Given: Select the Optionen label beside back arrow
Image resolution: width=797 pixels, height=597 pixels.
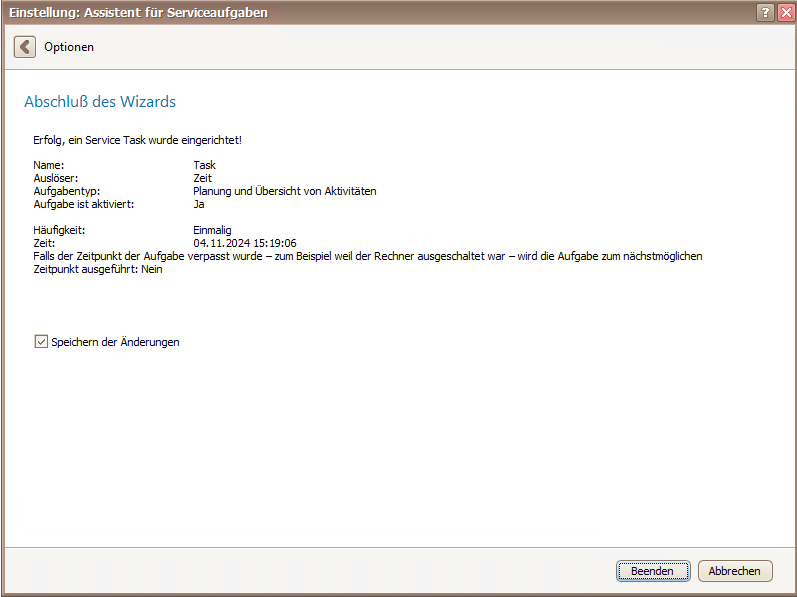Looking at the screenshot, I should 69,47.
